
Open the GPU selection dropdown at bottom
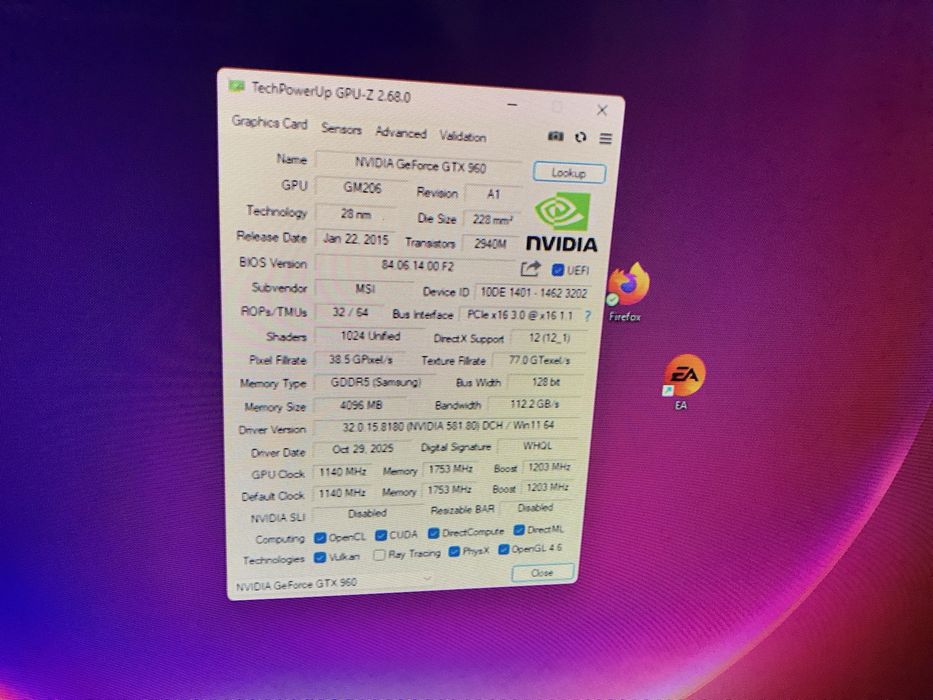[x=427, y=578]
